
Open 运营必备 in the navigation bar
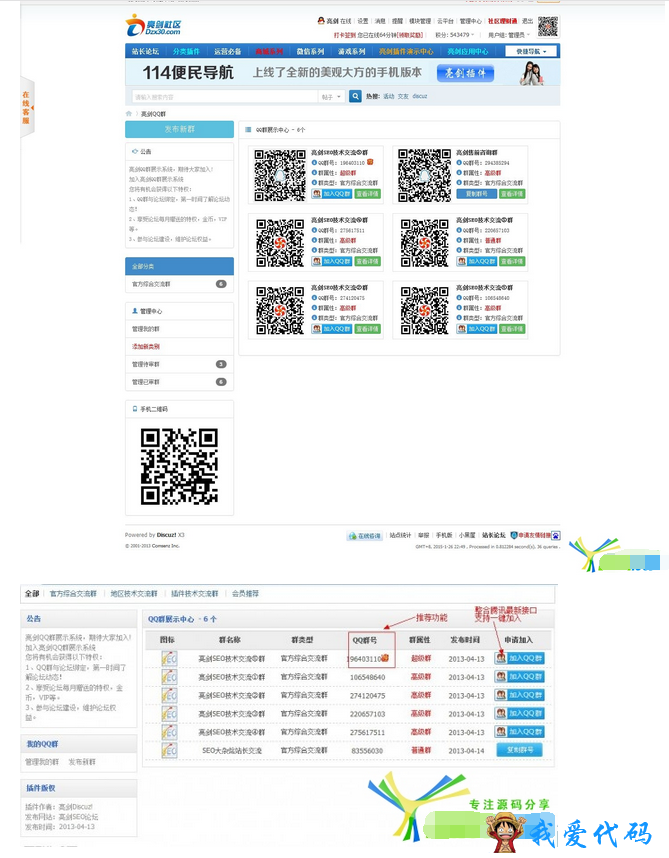(x=228, y=51)
